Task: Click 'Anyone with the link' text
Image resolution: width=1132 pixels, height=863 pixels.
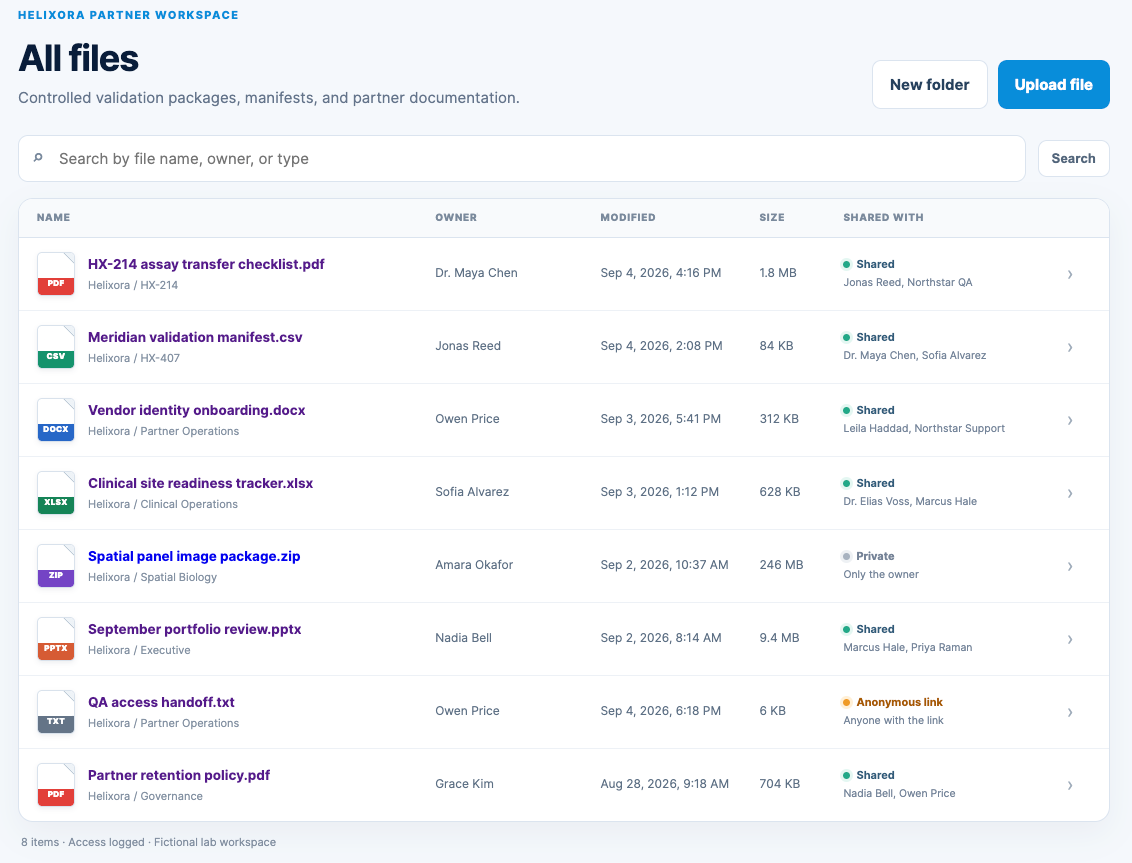Action: (x=893, y=720)
